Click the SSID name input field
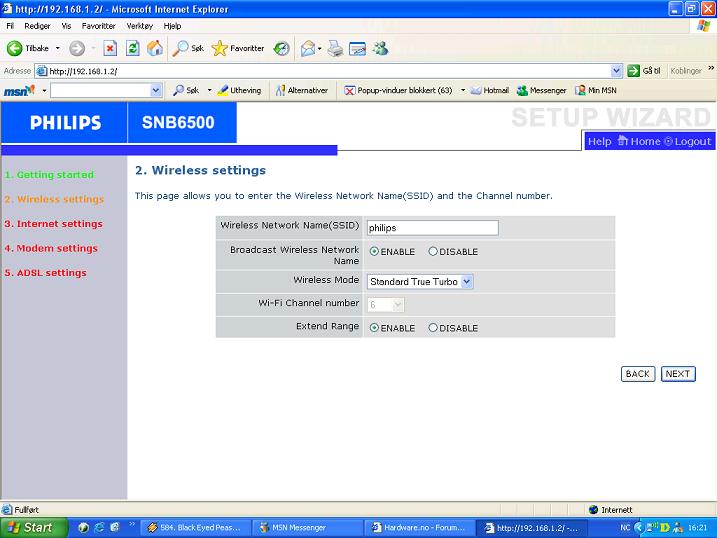This screenshot has width=717, height=538. point(433,228)
